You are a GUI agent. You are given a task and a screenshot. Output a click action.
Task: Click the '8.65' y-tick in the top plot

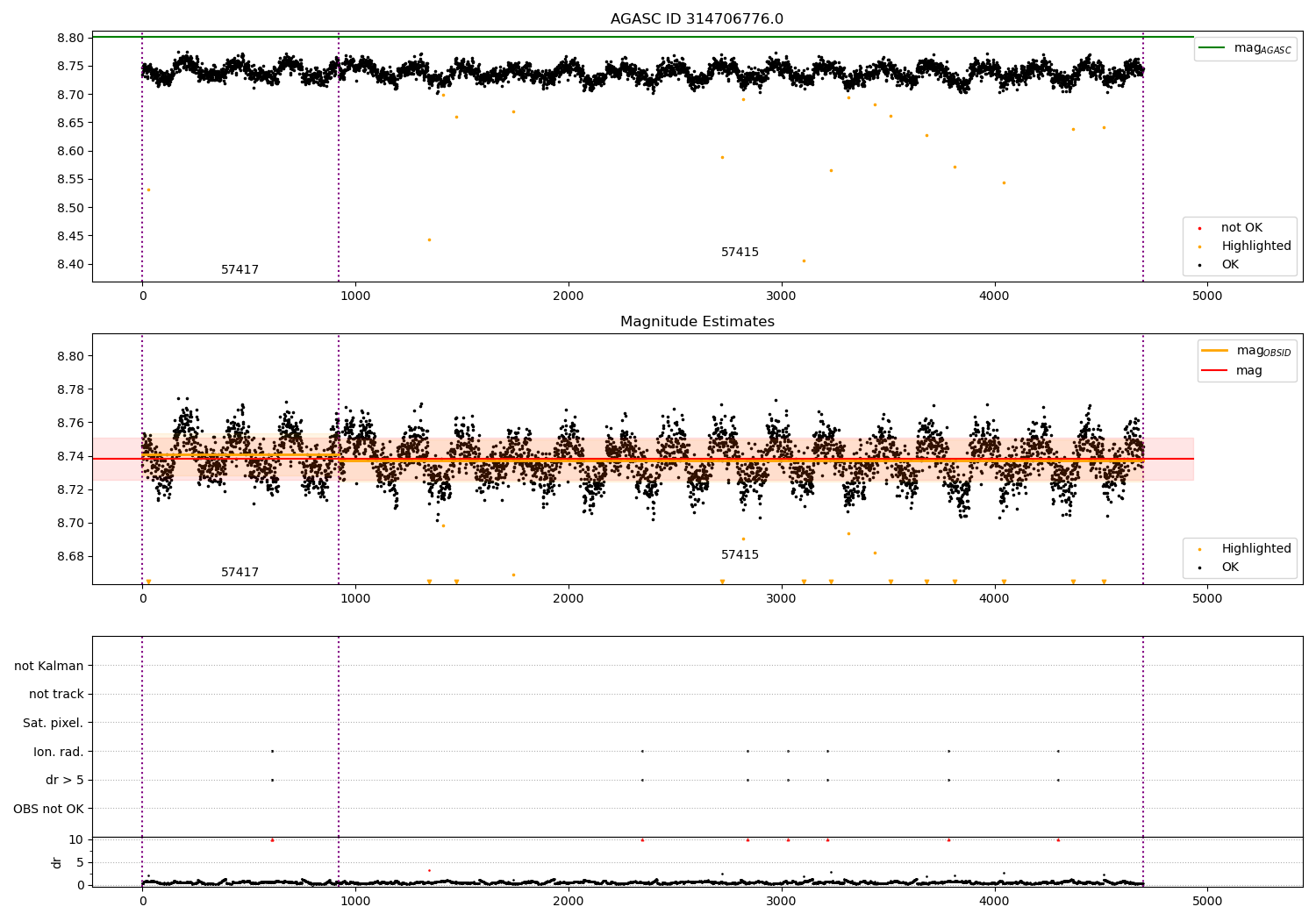pyautogui.click(x=71, y=123)
